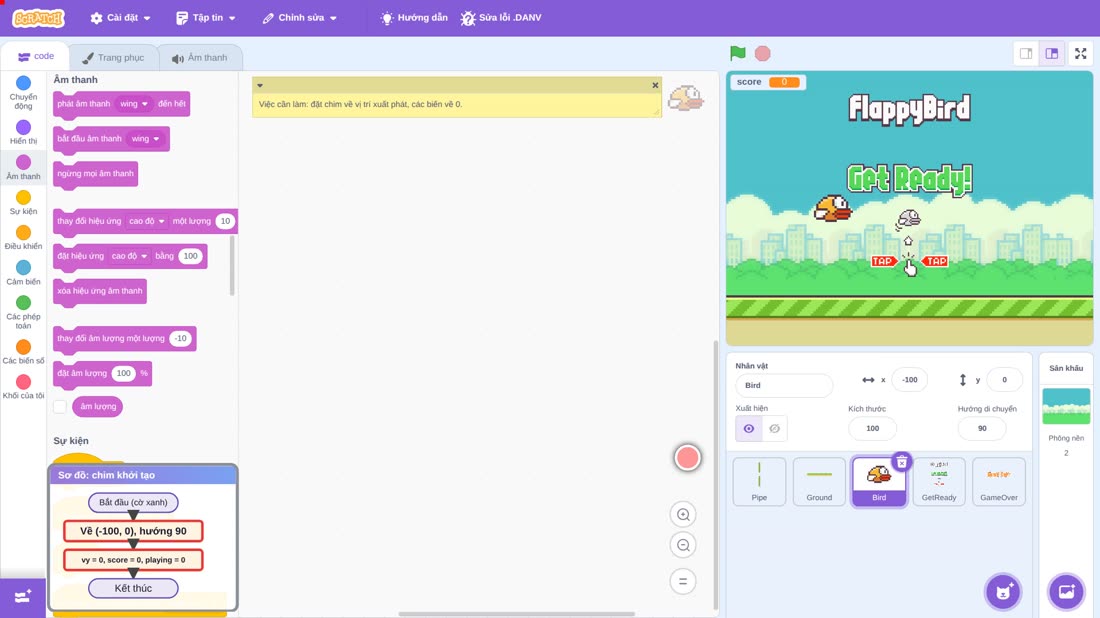Viewport: 1100px width, 618px height.
Task: Open the add extension button
Action: pyautogui.click(x=22, y=597)
